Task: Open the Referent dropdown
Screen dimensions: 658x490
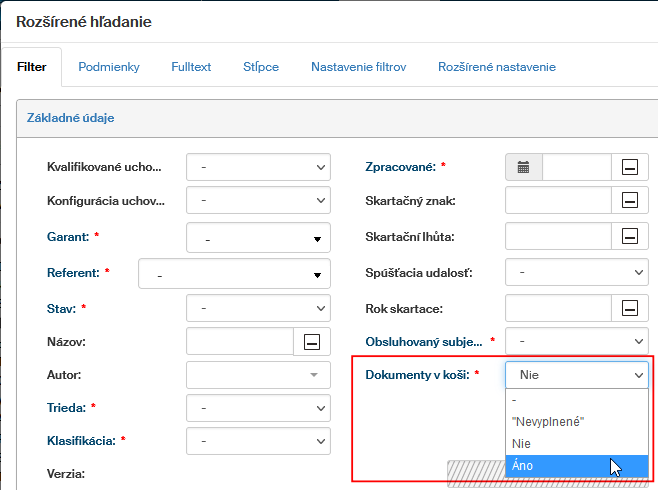Action: pos(234,273)
